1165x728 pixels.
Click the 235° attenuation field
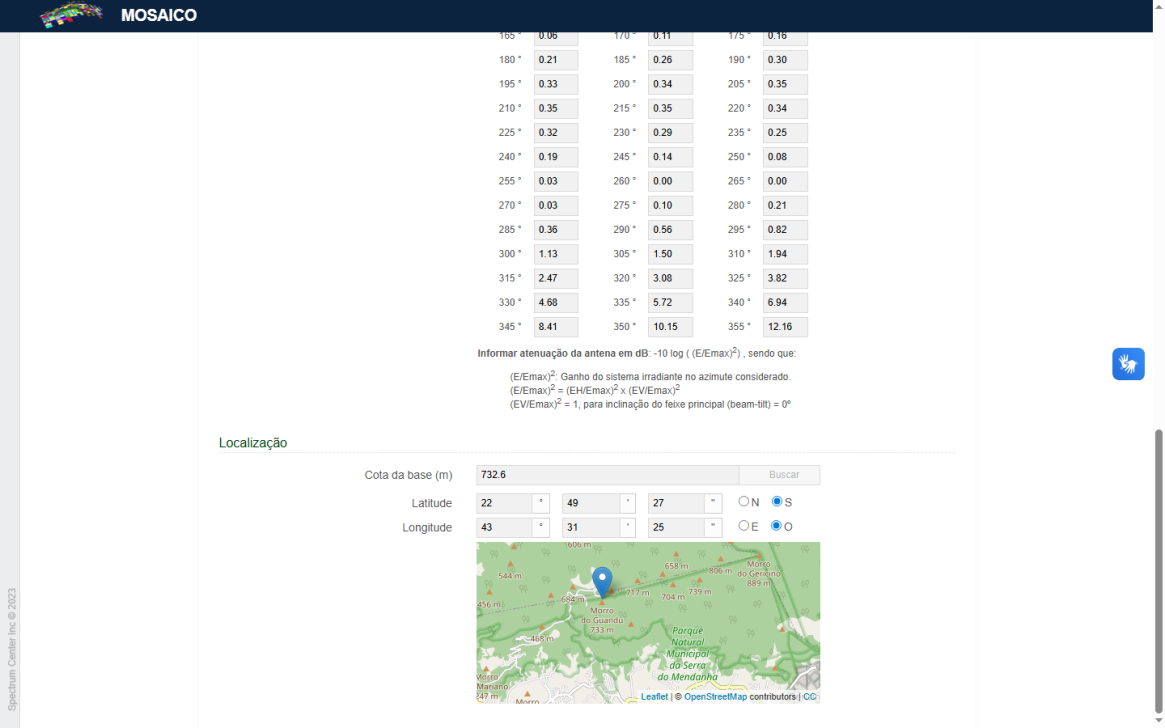[x=785, y=133]
